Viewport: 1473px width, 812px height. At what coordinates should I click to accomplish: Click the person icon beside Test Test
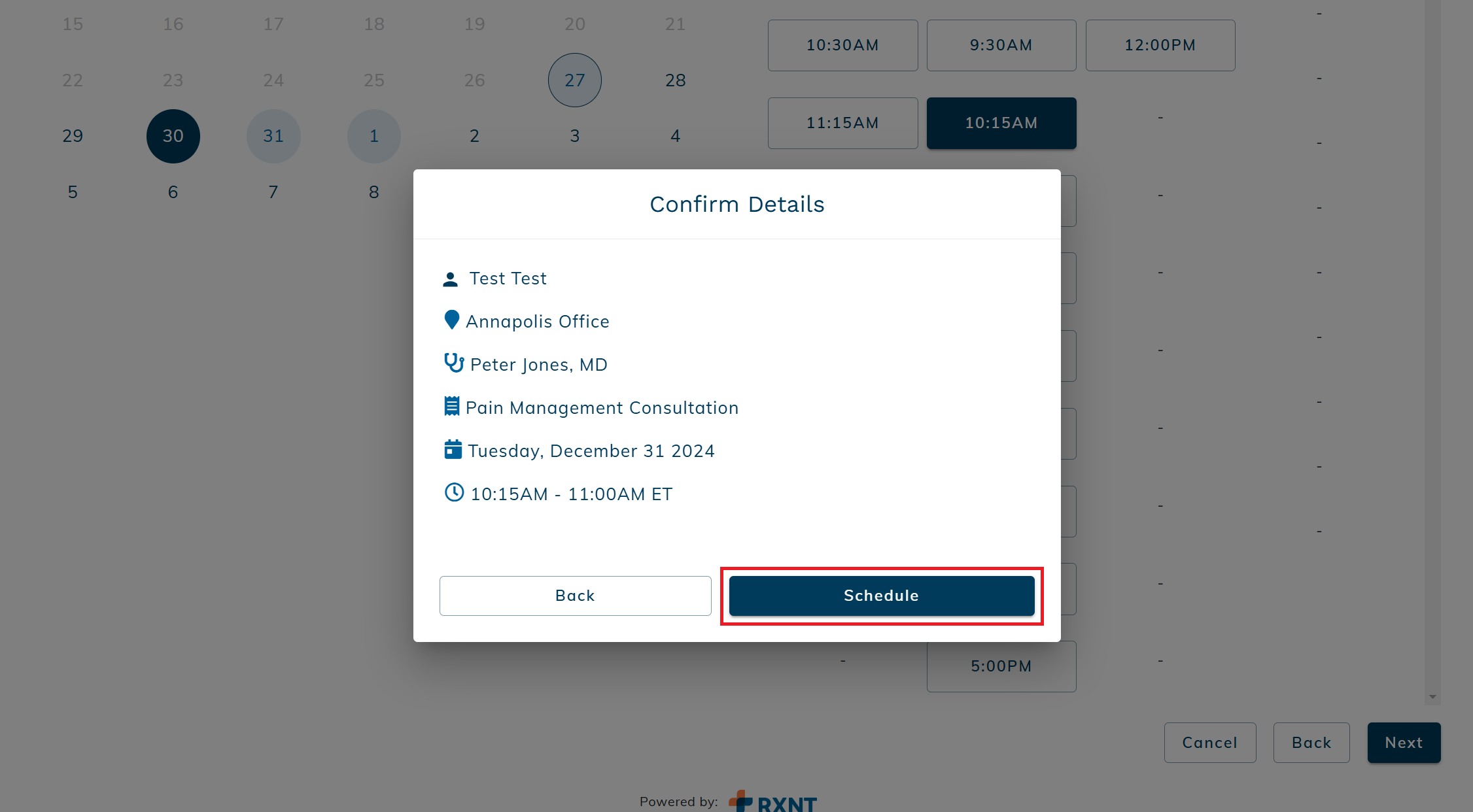450,280
